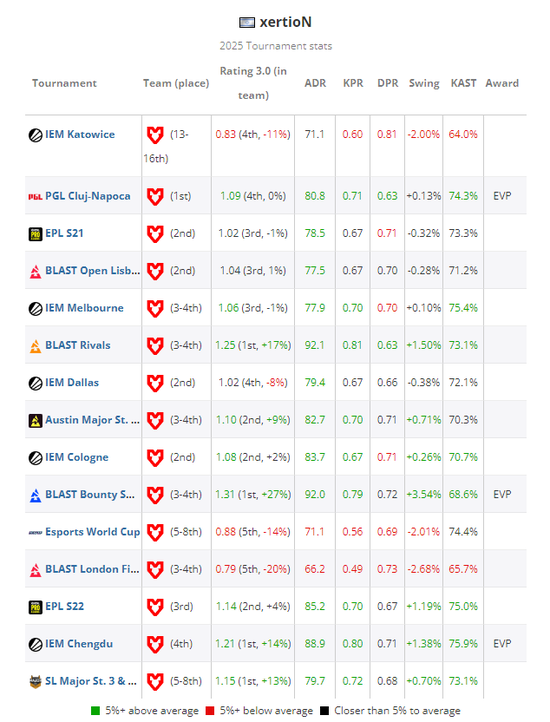550x722 pixels.
Task: Open the EPL S22 tournament link
Action: pos(64,606)
